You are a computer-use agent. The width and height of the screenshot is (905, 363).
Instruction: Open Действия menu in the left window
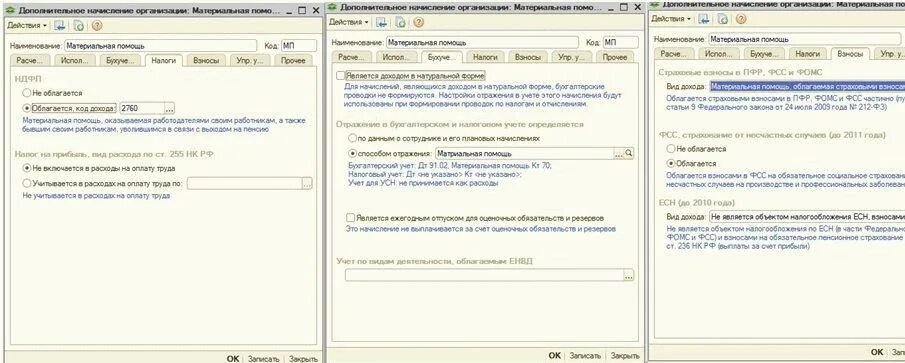pyautogui.click(x=27, y=25)
